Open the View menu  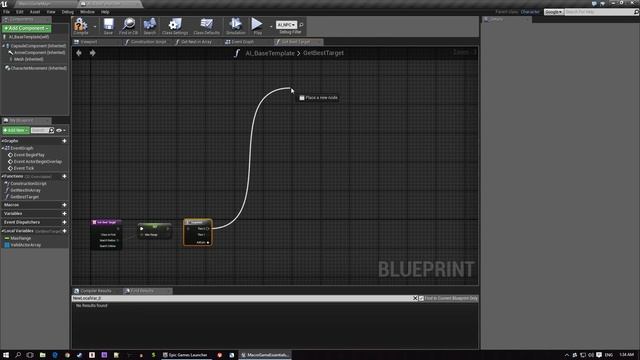(x=51, y=12)
